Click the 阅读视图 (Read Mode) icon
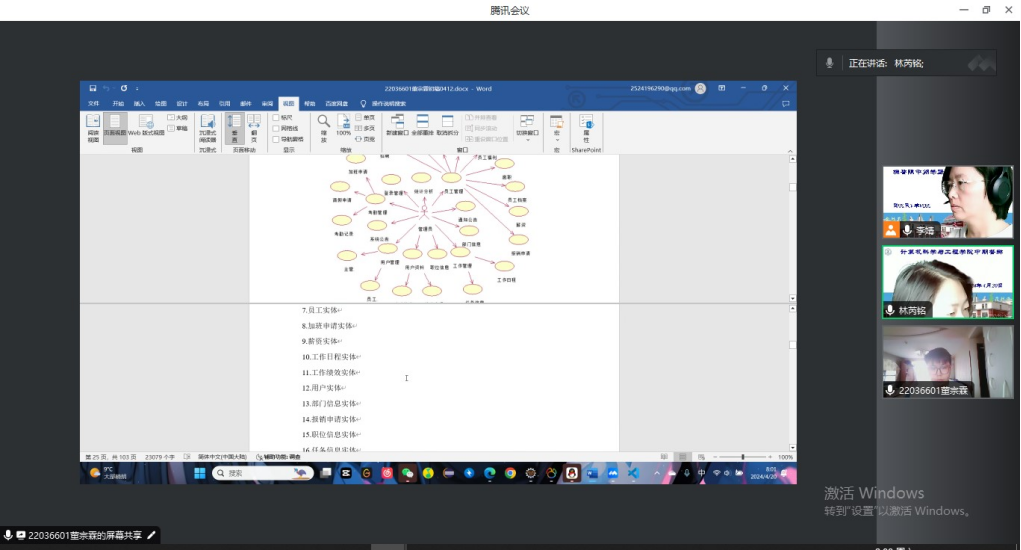Viewport: 1021px width, 550px height. pyautogui.click(x=93, y=122)
